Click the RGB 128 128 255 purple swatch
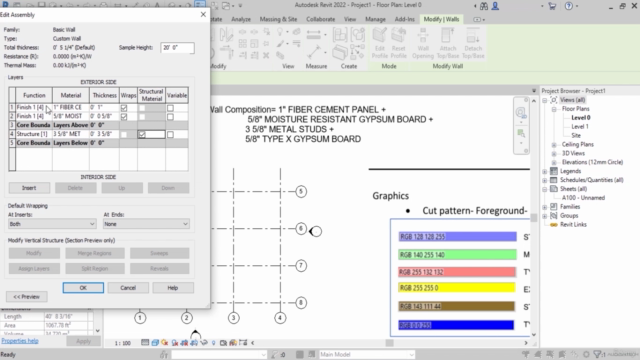Image resolution: width=640 pixels, height=360 pixels. pyautogui.click(x=458, y=237)
